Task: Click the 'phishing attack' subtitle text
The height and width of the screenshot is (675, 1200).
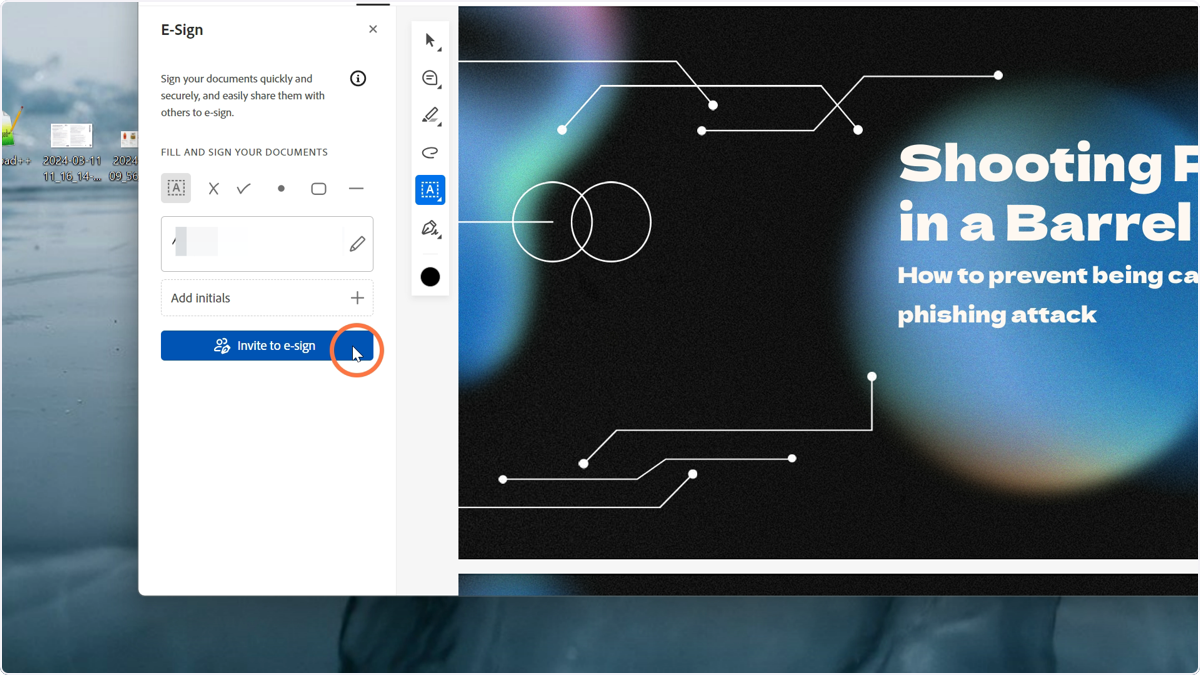Action: coord(997,315)
